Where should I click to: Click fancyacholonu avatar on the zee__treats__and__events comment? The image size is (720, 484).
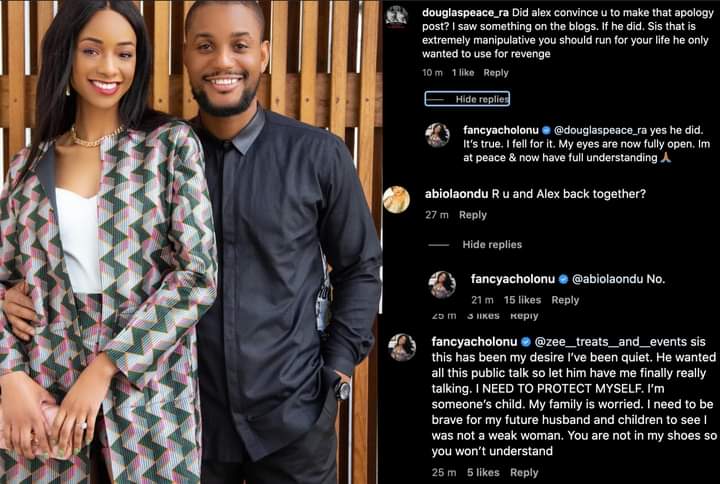[x=402, y=347]
